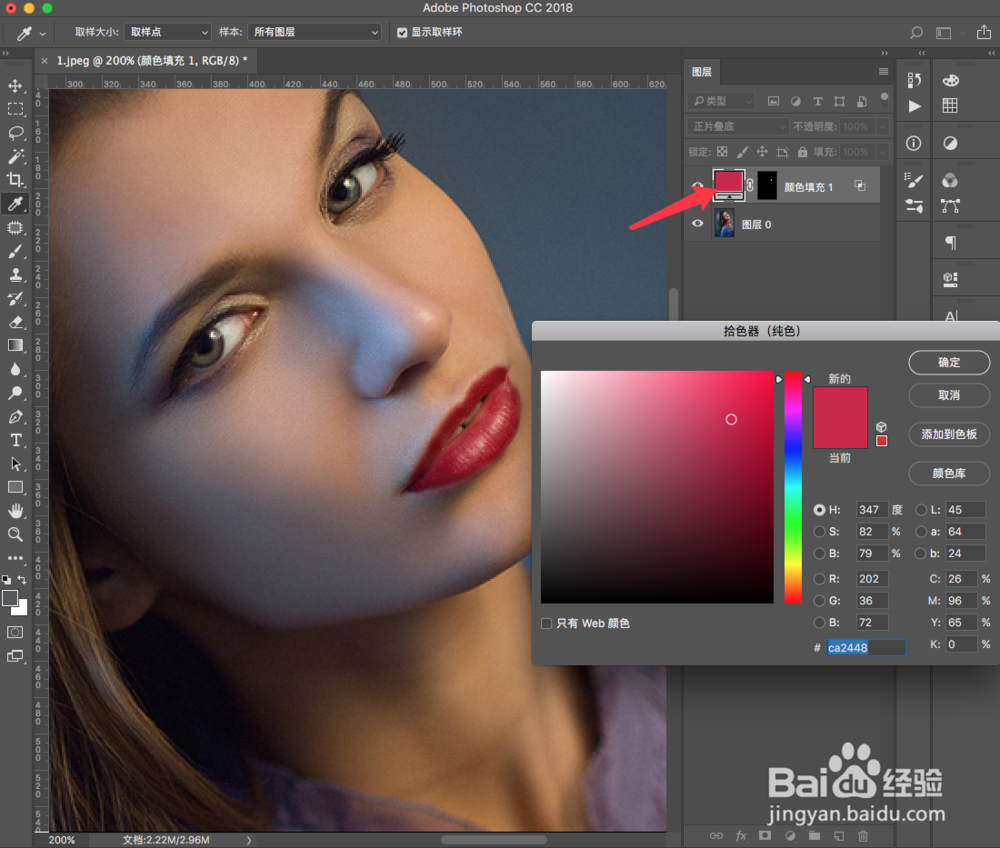Click the R value 202 field
The image size is (1000, 848).
(871, 579)
